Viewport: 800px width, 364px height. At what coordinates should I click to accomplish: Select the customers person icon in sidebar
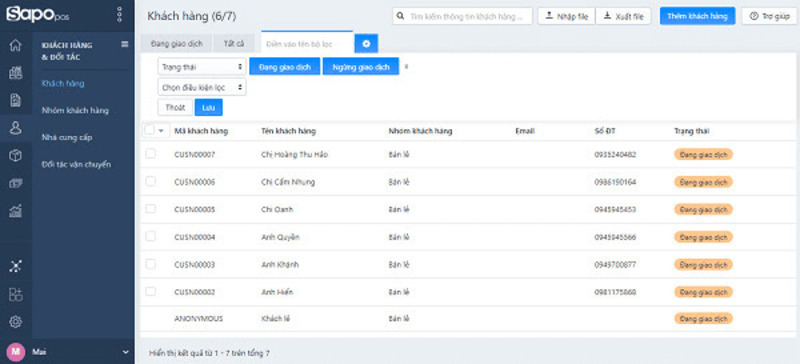[x=15, y=128]
